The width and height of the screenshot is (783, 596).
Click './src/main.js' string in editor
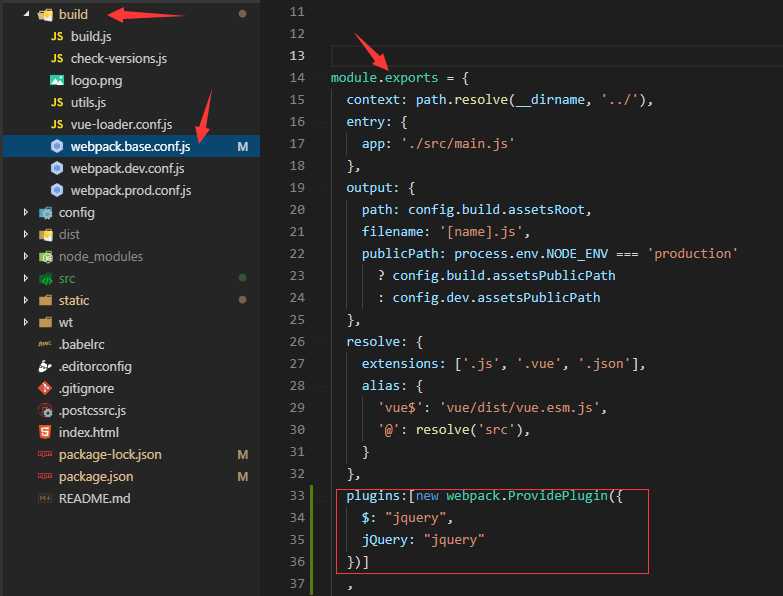[458, 144]
